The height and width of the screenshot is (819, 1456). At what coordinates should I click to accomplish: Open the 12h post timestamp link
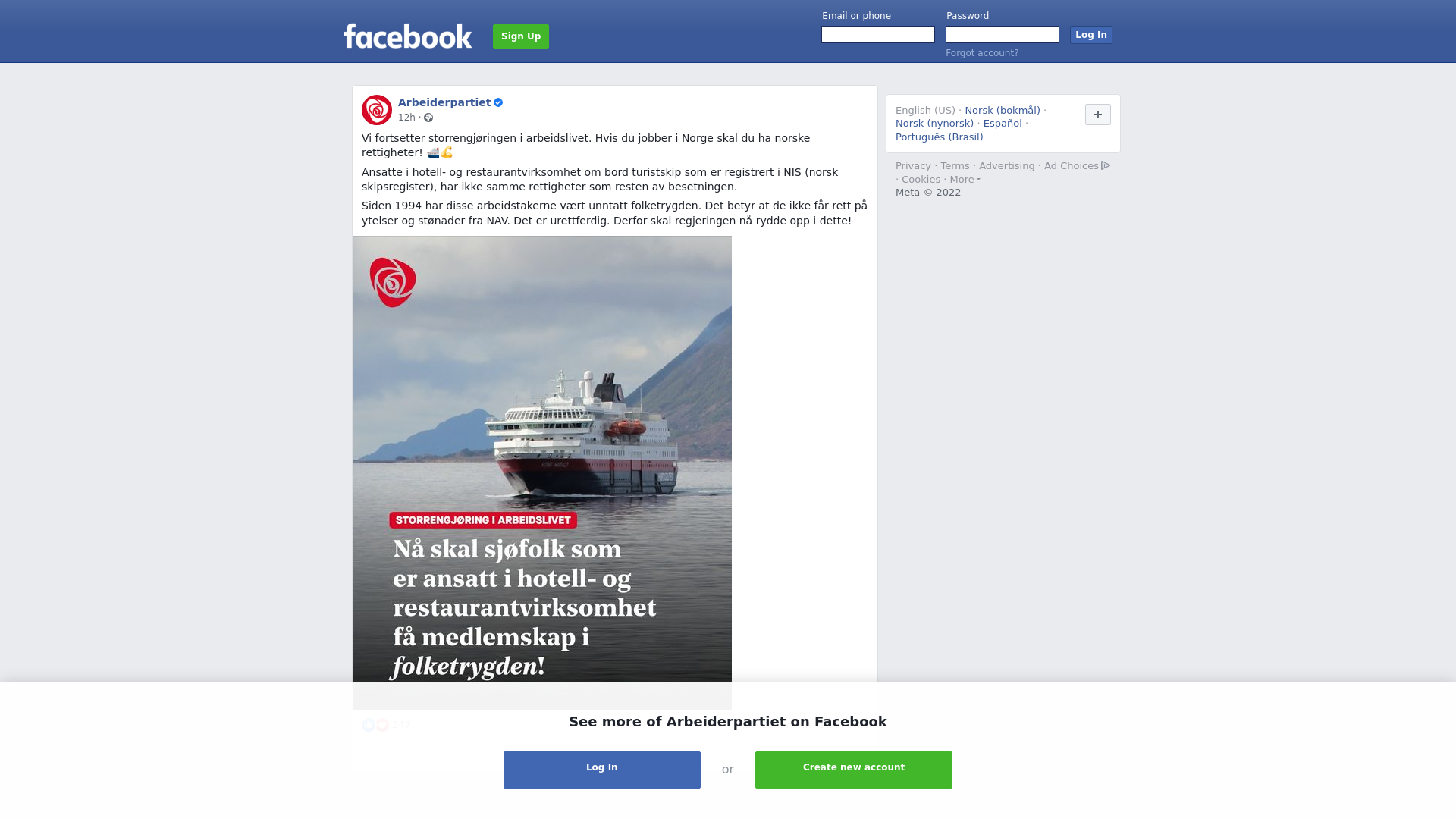point(406,118)
